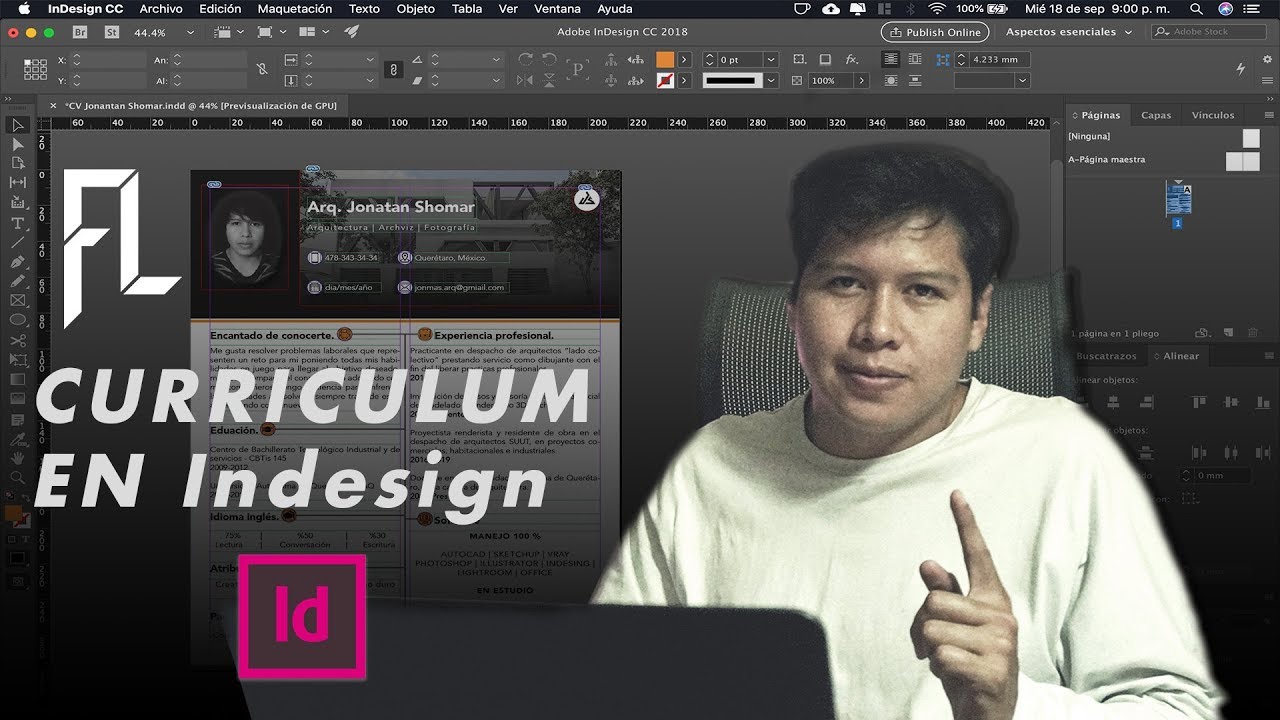Toggle jump object text wrap
The height and width of the screenshot is (720, 1280).
(916, 80)
